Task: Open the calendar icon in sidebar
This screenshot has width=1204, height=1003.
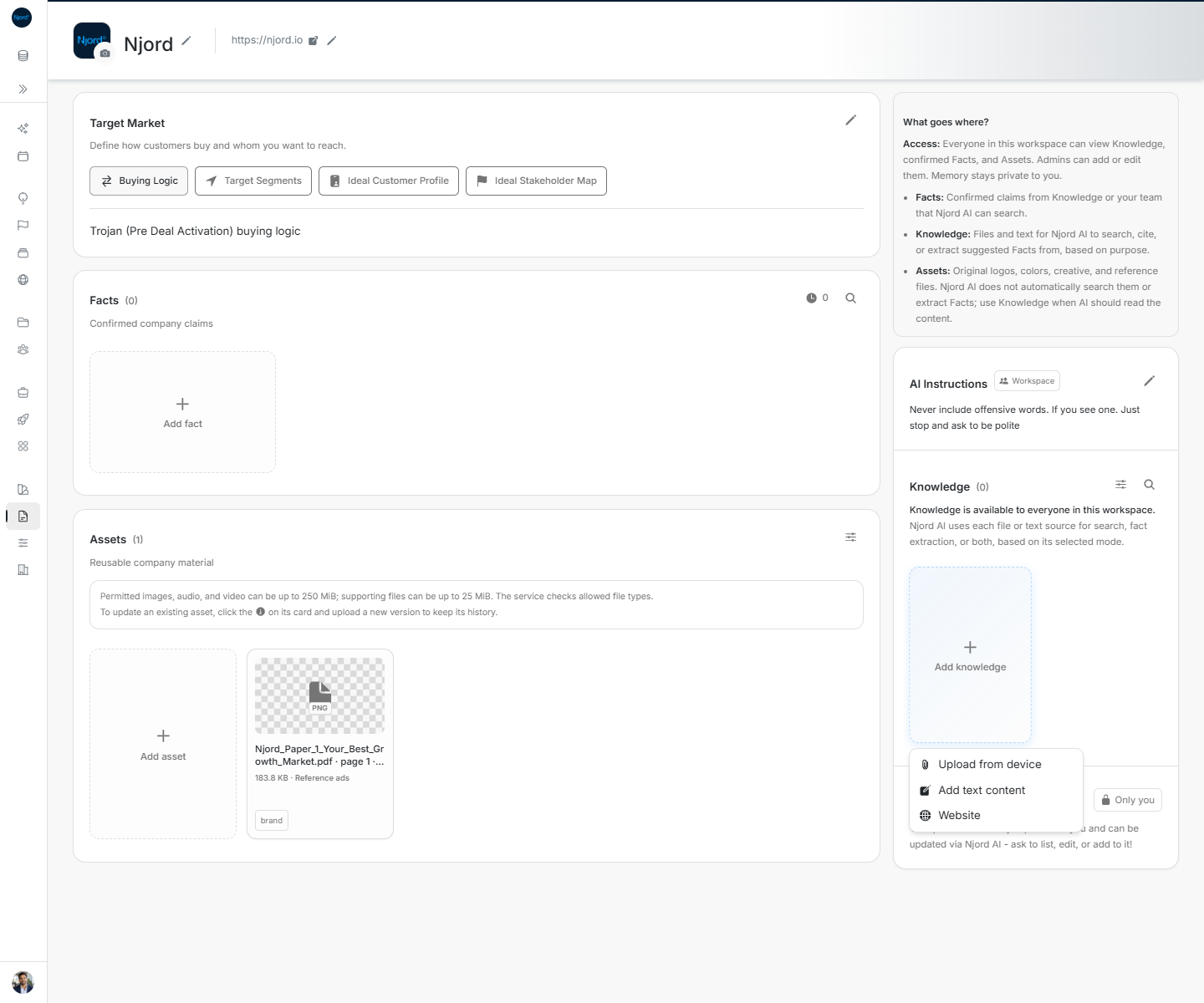Action: coord(23,156)
